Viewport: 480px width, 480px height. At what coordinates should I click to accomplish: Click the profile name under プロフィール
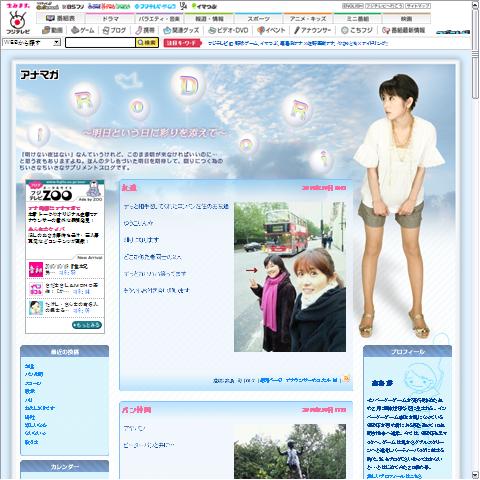pyautogui.click(x=382, y=383)
